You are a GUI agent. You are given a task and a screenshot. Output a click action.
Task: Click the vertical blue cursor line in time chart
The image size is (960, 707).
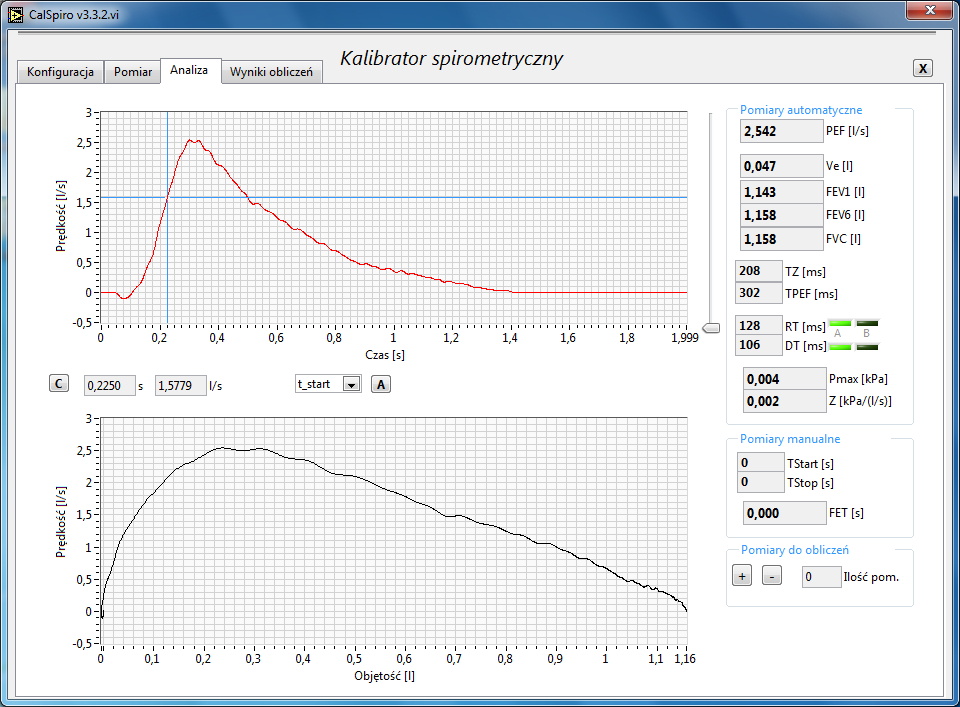pyautogui.click(x=168, y=257)
